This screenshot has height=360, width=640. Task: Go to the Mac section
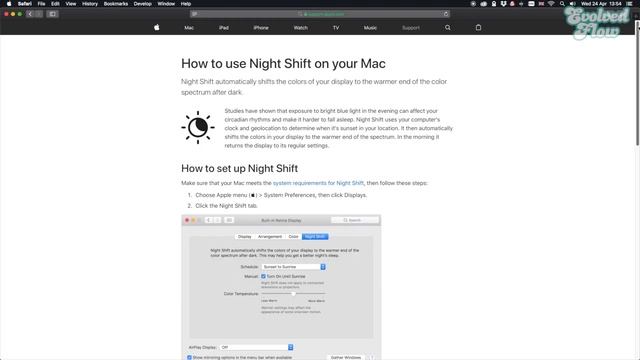point(189,28)
